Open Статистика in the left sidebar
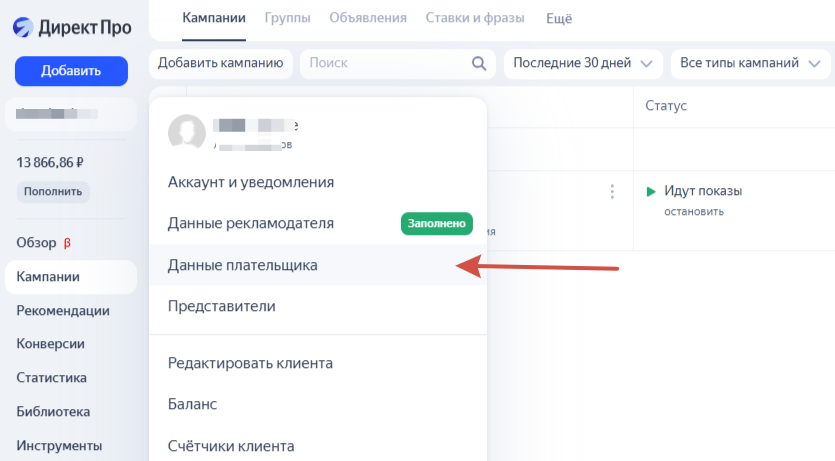 (51, 378)
